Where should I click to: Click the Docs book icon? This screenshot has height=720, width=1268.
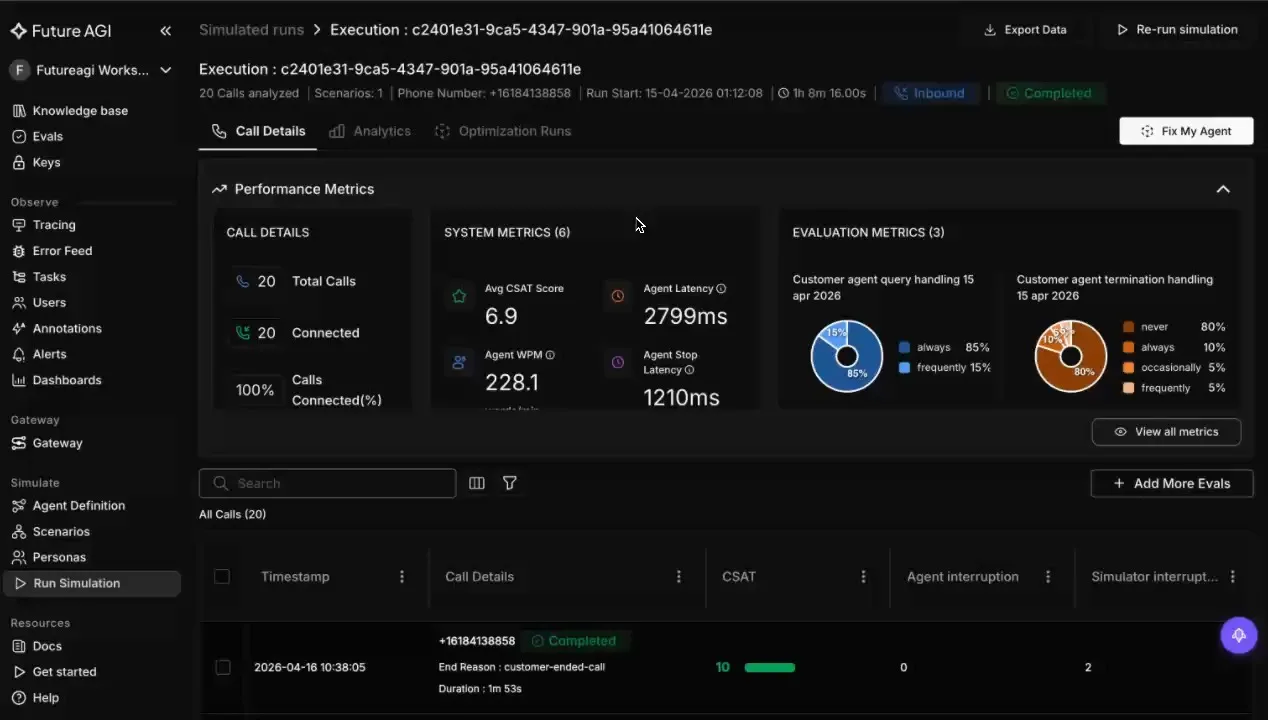(x=18, y=647)
